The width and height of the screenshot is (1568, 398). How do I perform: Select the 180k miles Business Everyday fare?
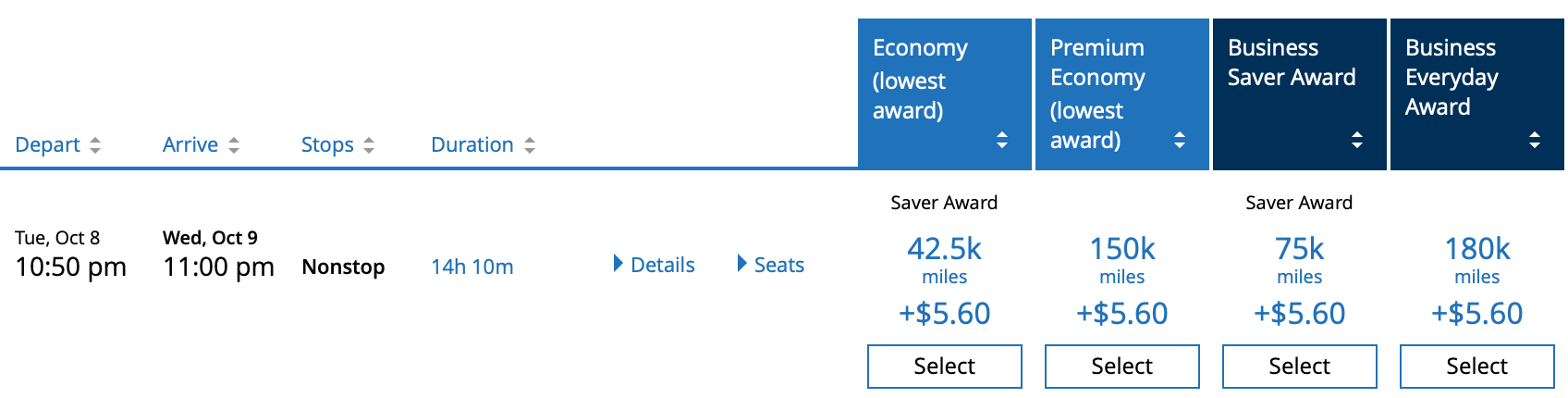1476,367
